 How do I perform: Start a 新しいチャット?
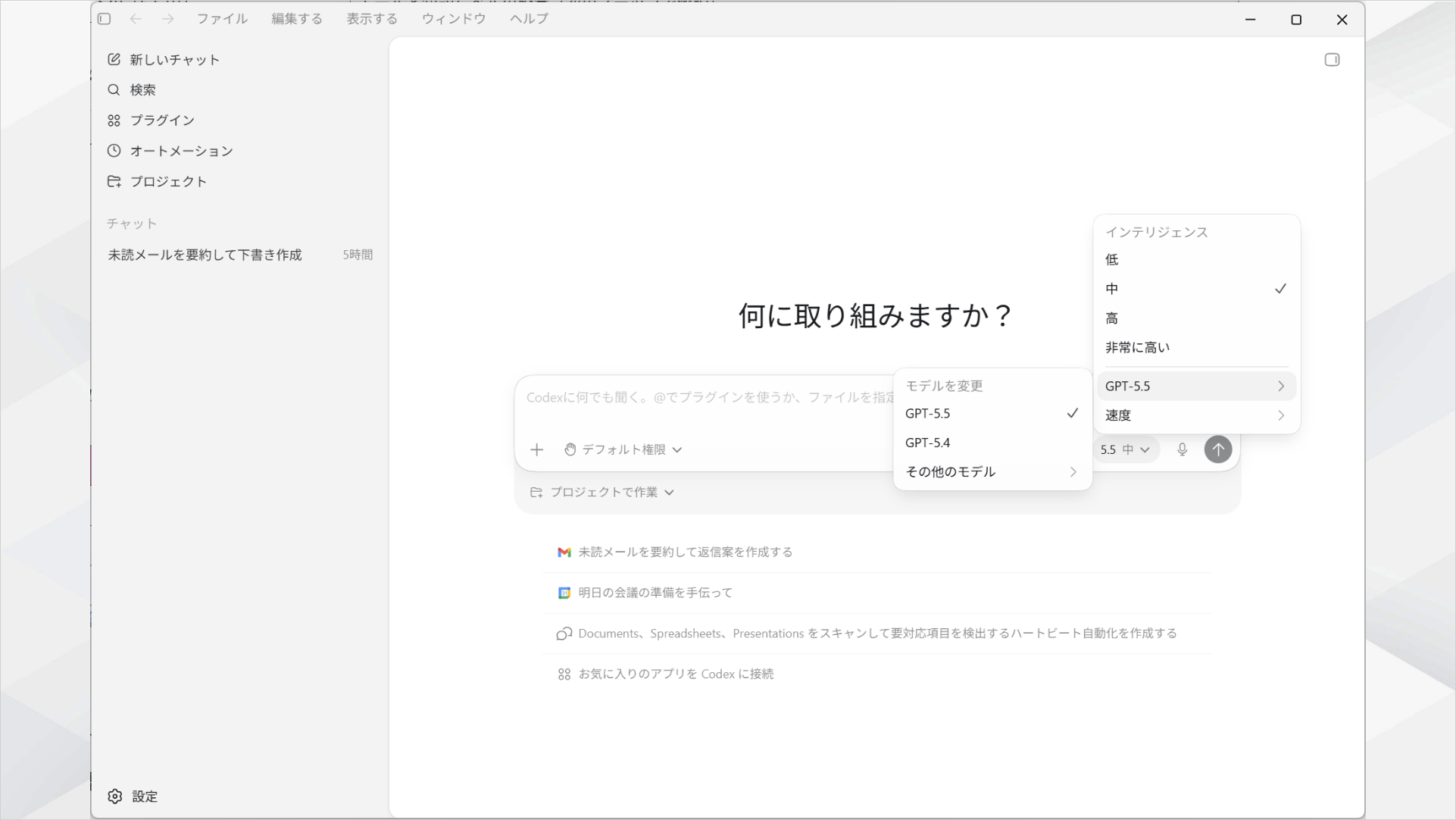pos(240,59)
